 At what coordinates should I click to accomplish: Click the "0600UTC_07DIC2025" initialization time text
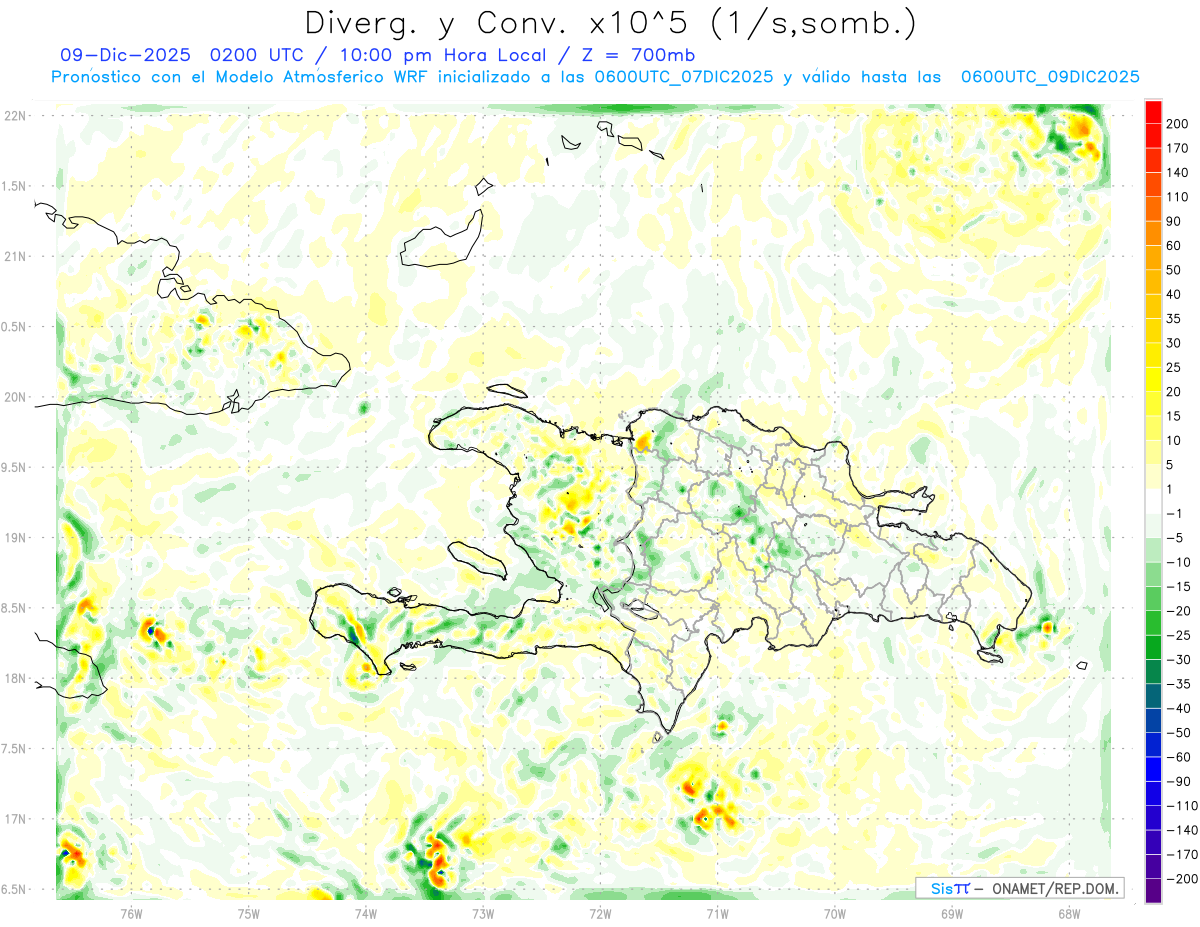click(x=684, y=76)
